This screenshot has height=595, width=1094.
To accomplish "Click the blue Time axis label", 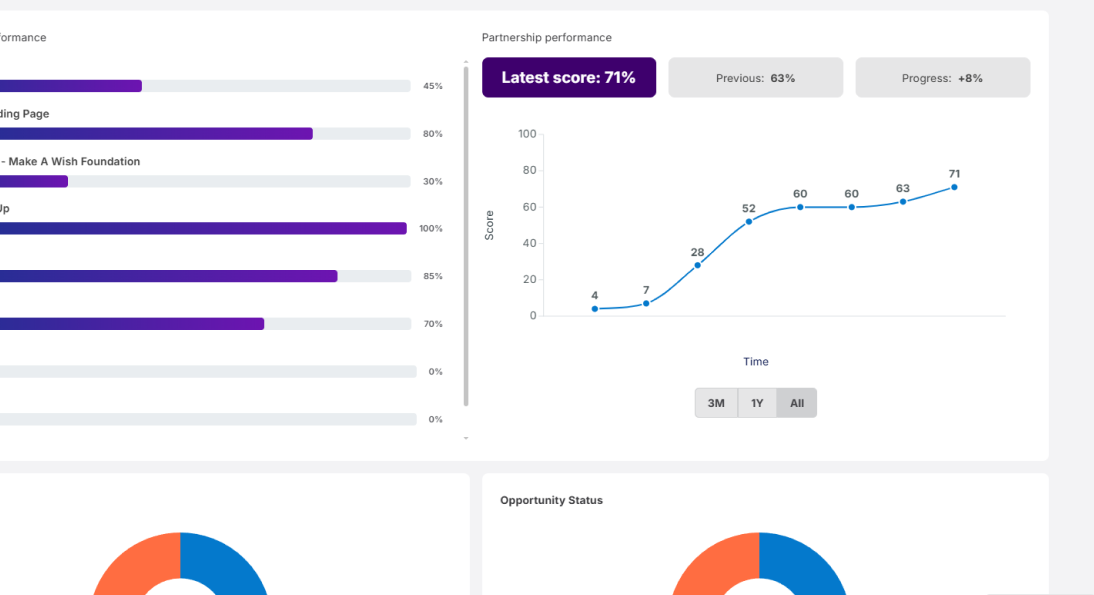I will [756, 361].
